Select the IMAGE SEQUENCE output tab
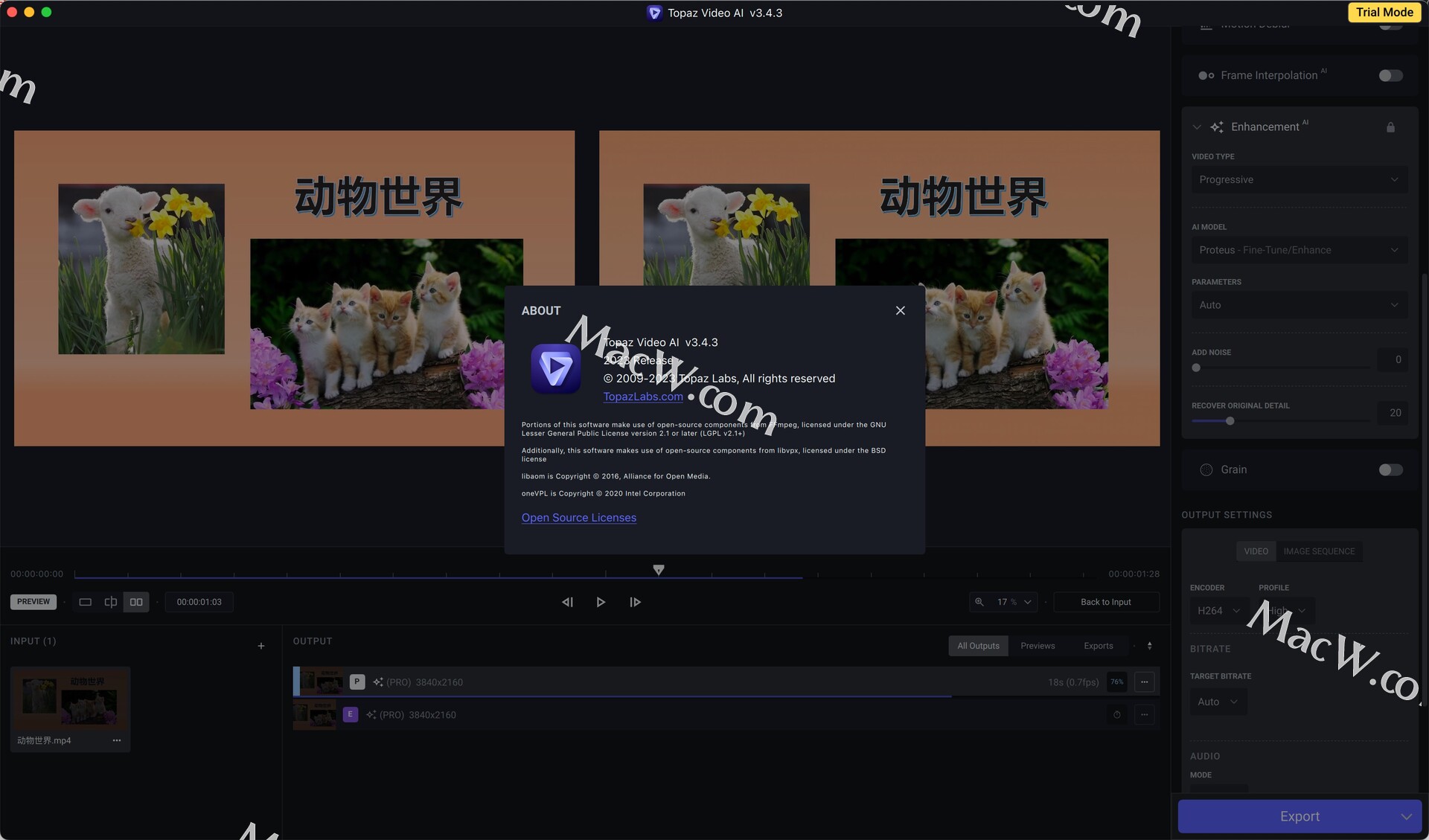The width and height of the screenshot is (1429, 840). pos(1319,551)
